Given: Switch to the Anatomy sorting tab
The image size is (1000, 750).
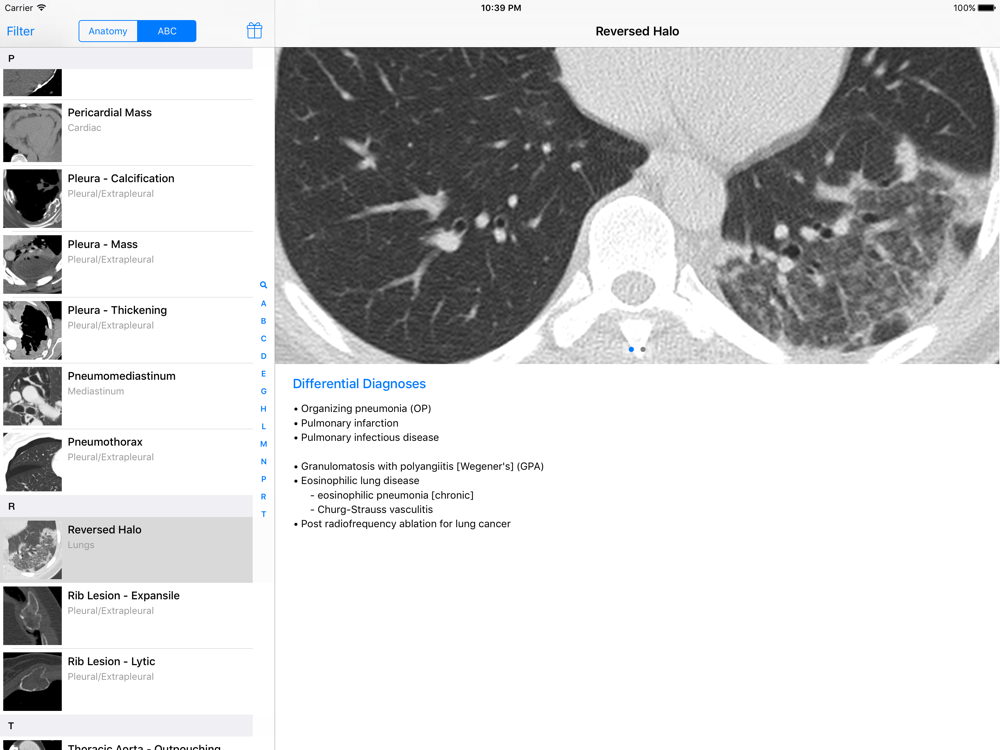Looking at the screenshot, I should coord(108,31).
